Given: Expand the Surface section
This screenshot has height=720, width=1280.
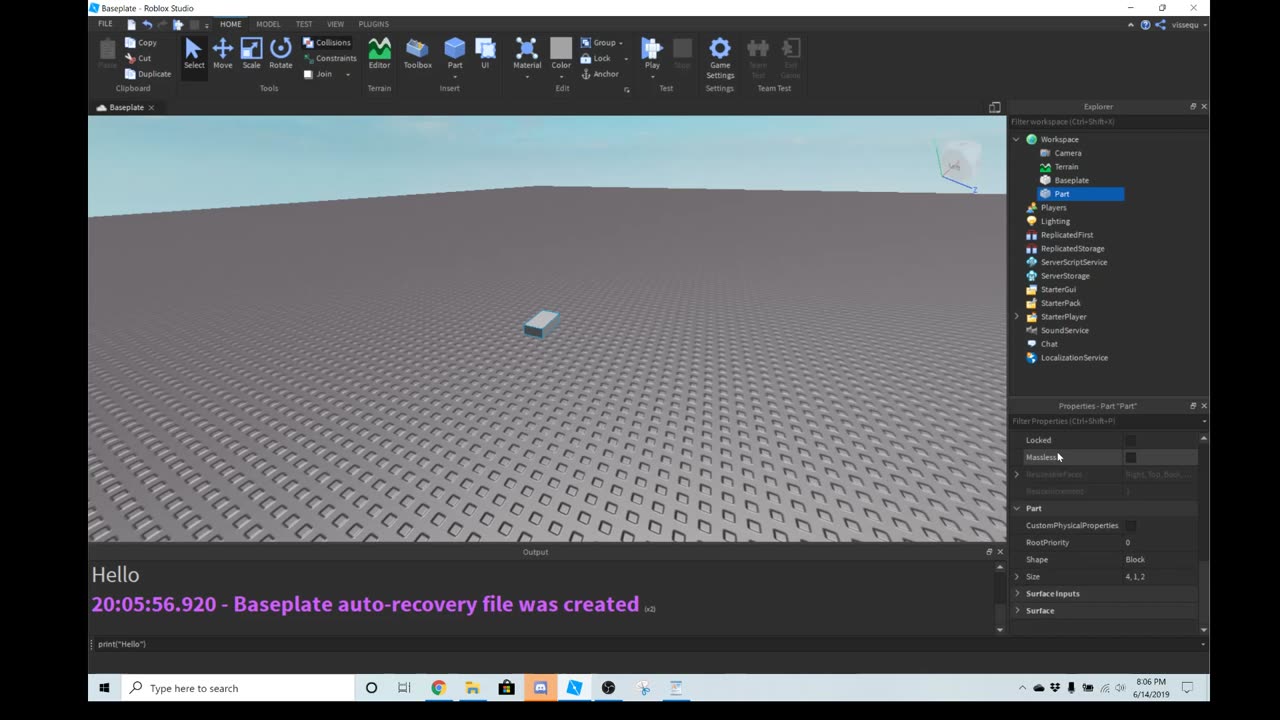Looking at the screenshot, I should pyautogui.click(x=1017, y=610).
